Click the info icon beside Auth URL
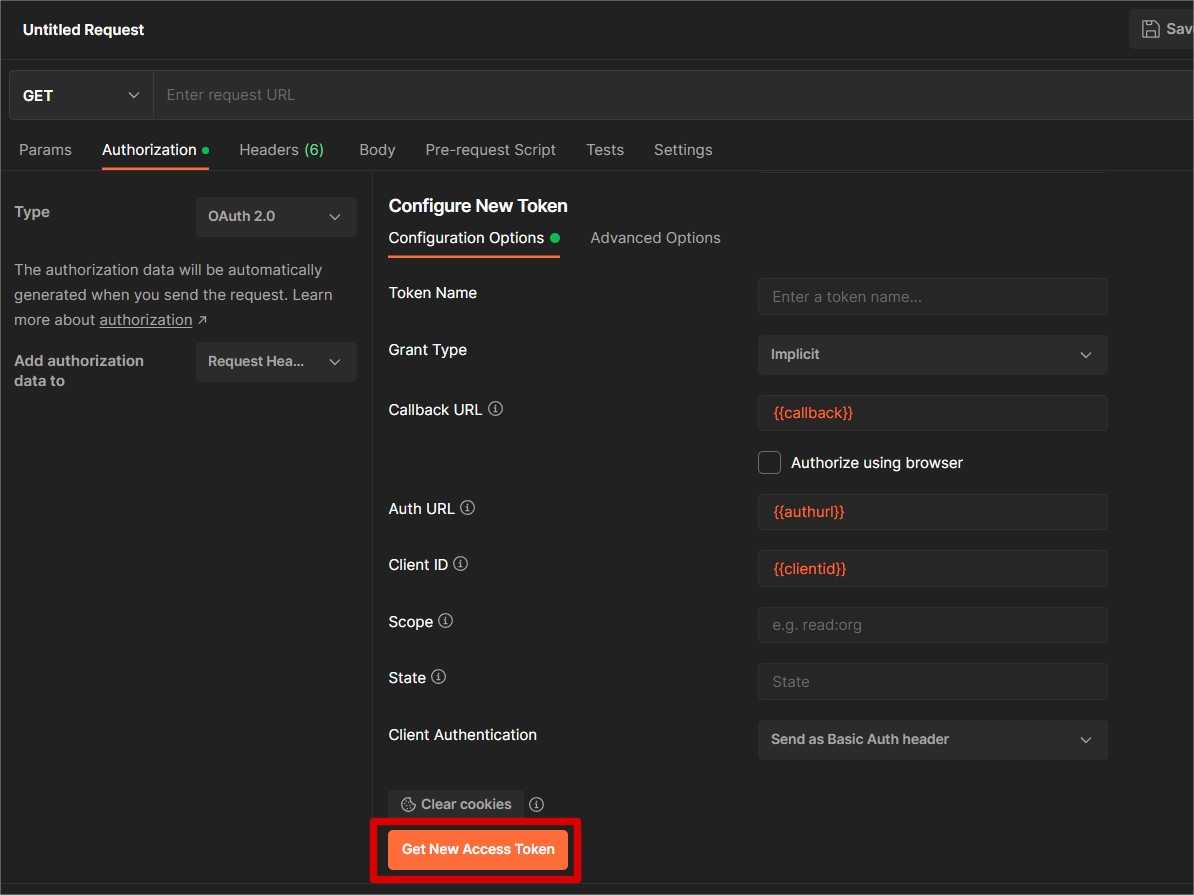 coord(467,508)
